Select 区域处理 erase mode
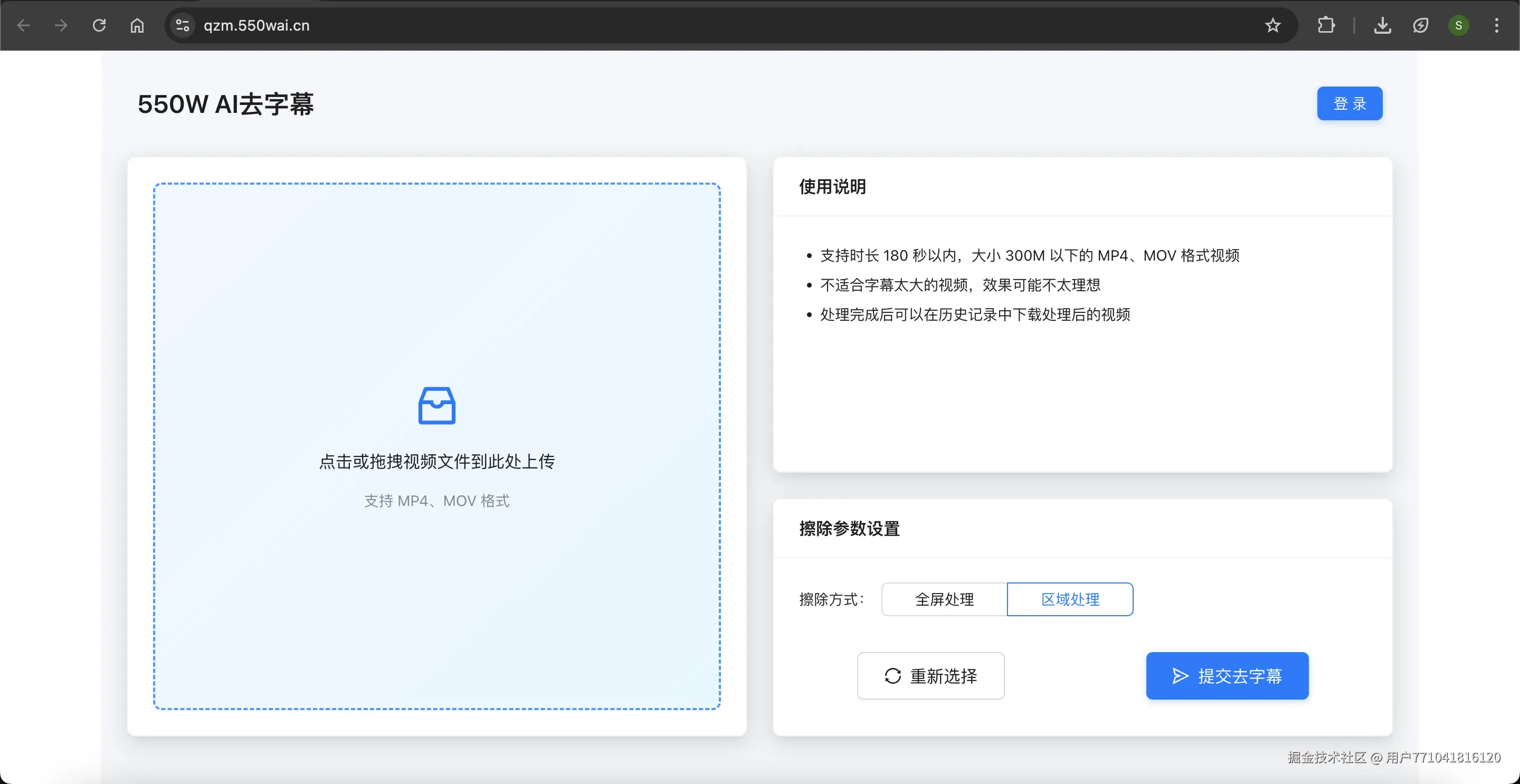This screenshot has height=784, width=1520. coord(1070,599)
